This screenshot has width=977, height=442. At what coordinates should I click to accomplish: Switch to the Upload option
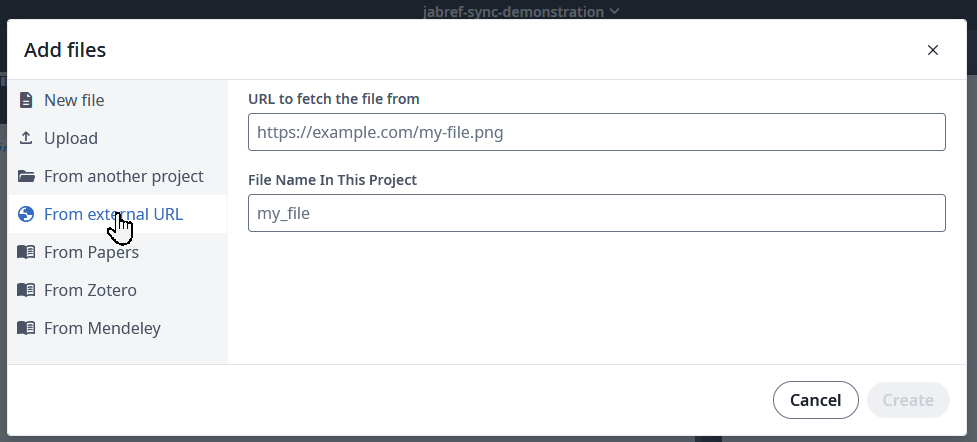[x=71, y=138]
